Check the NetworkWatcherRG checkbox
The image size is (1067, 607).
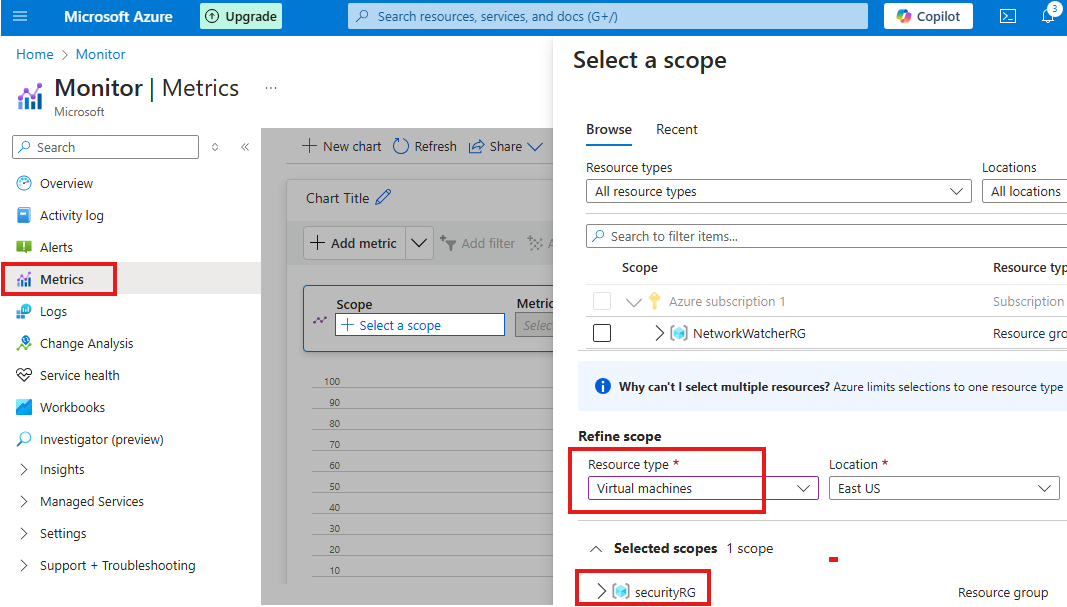(602, 333)
